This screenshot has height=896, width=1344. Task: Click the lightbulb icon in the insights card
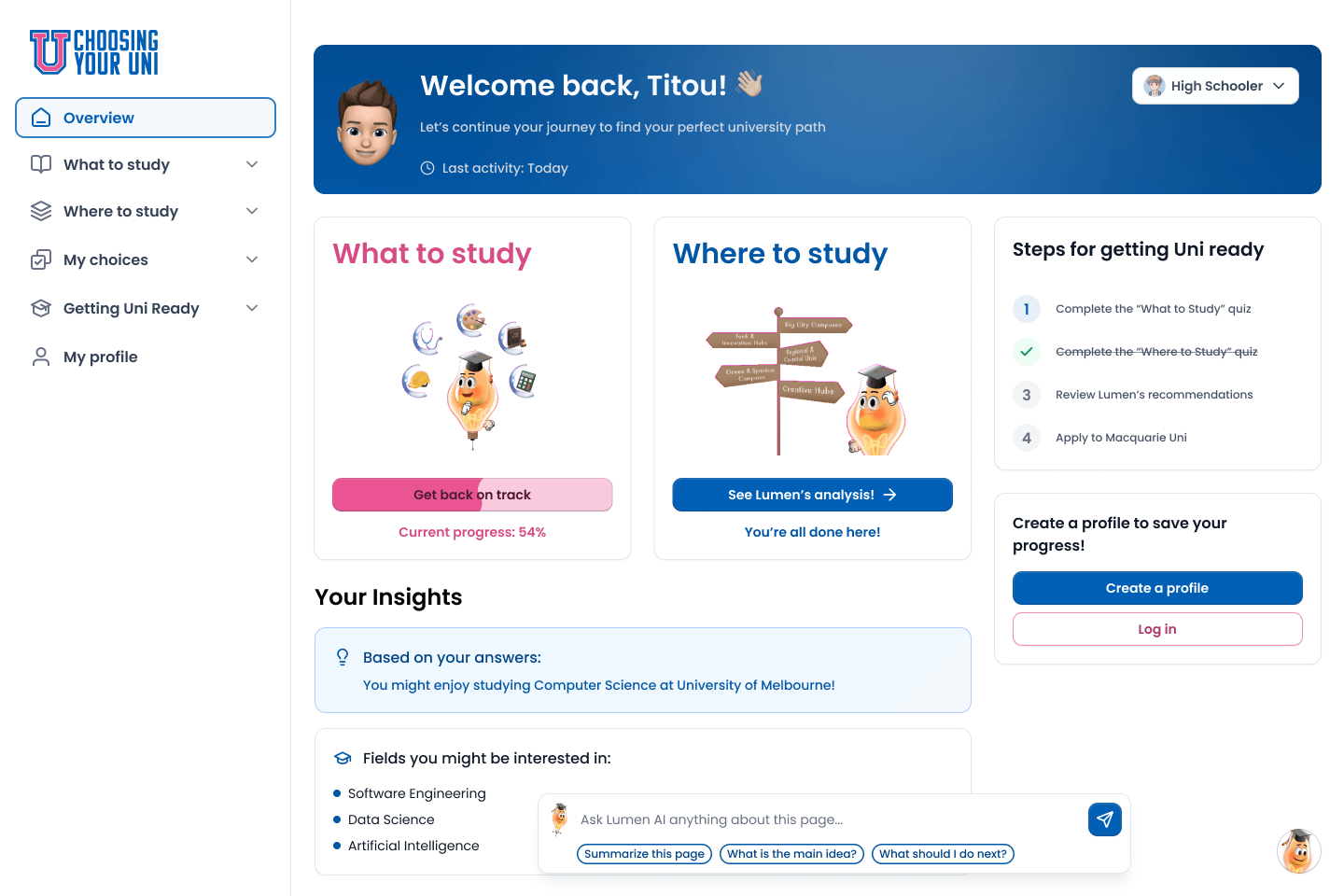(343, 657)
